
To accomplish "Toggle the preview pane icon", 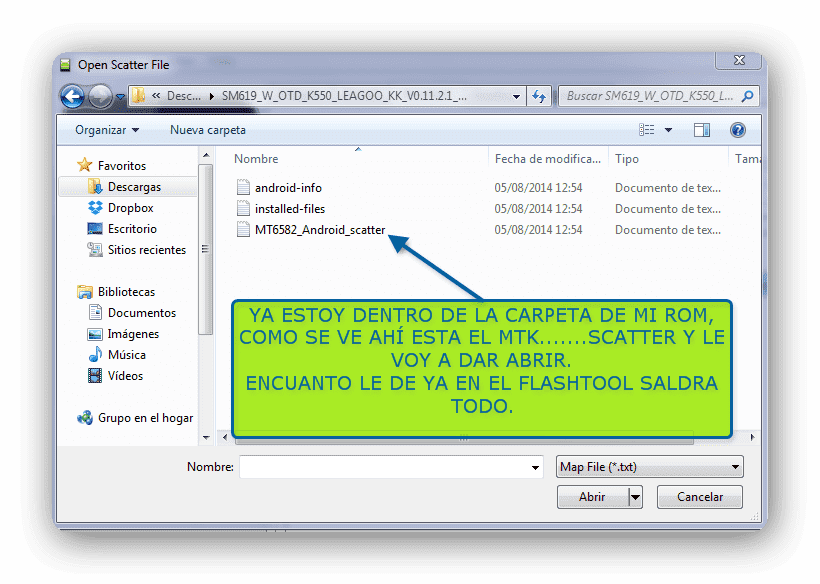I will (x=702, y=130).
